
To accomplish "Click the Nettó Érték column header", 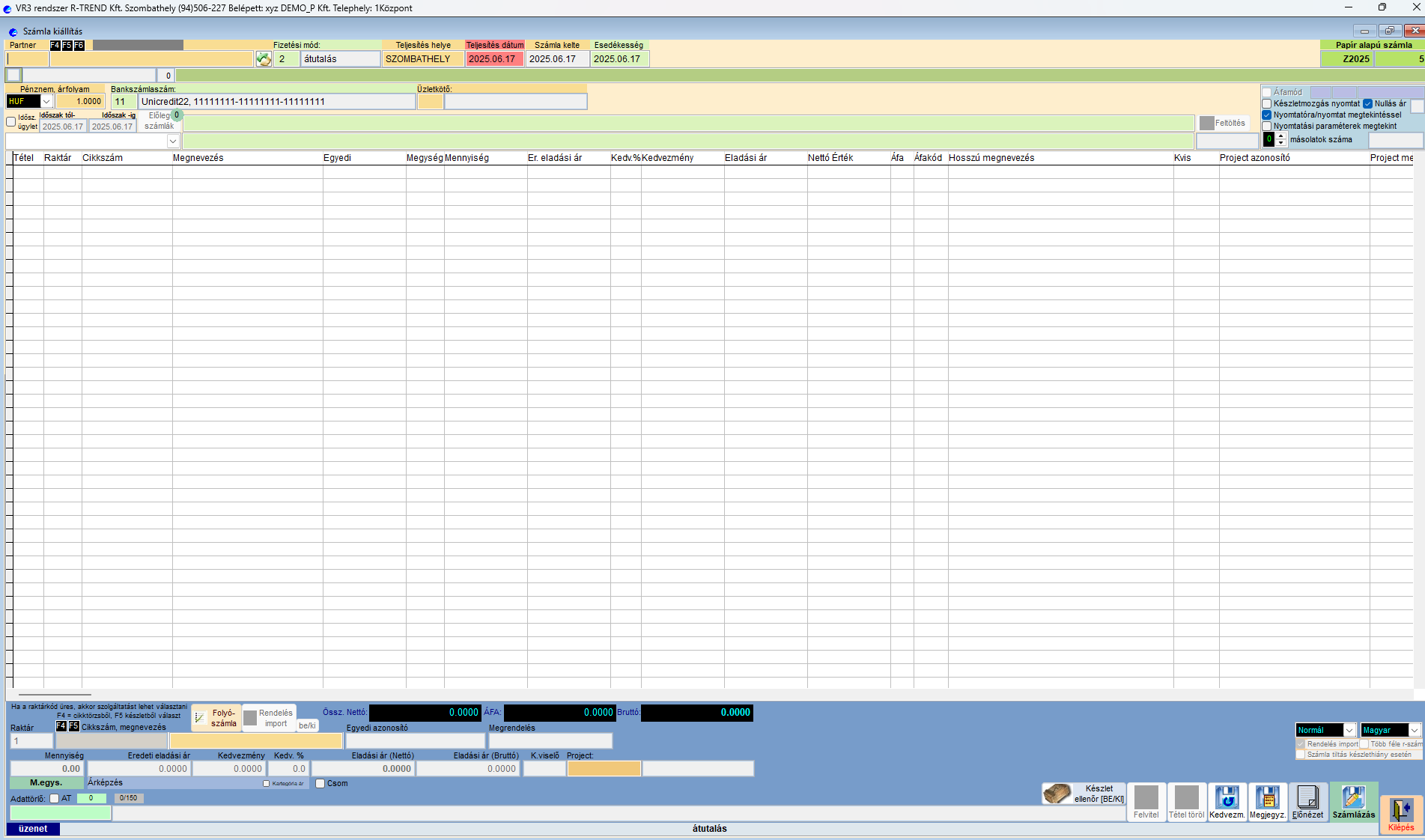I will (830, 158).
